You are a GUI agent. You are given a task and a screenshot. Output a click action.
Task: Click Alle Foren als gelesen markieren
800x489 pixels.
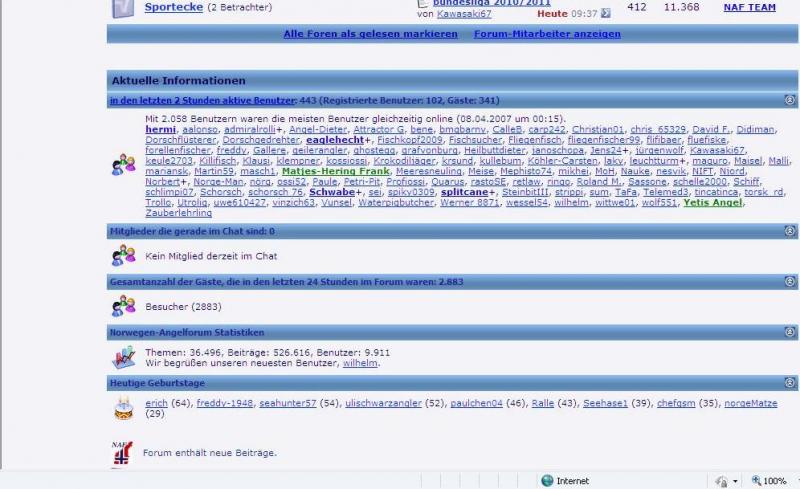pyautogui.click(x=370, y=34)
